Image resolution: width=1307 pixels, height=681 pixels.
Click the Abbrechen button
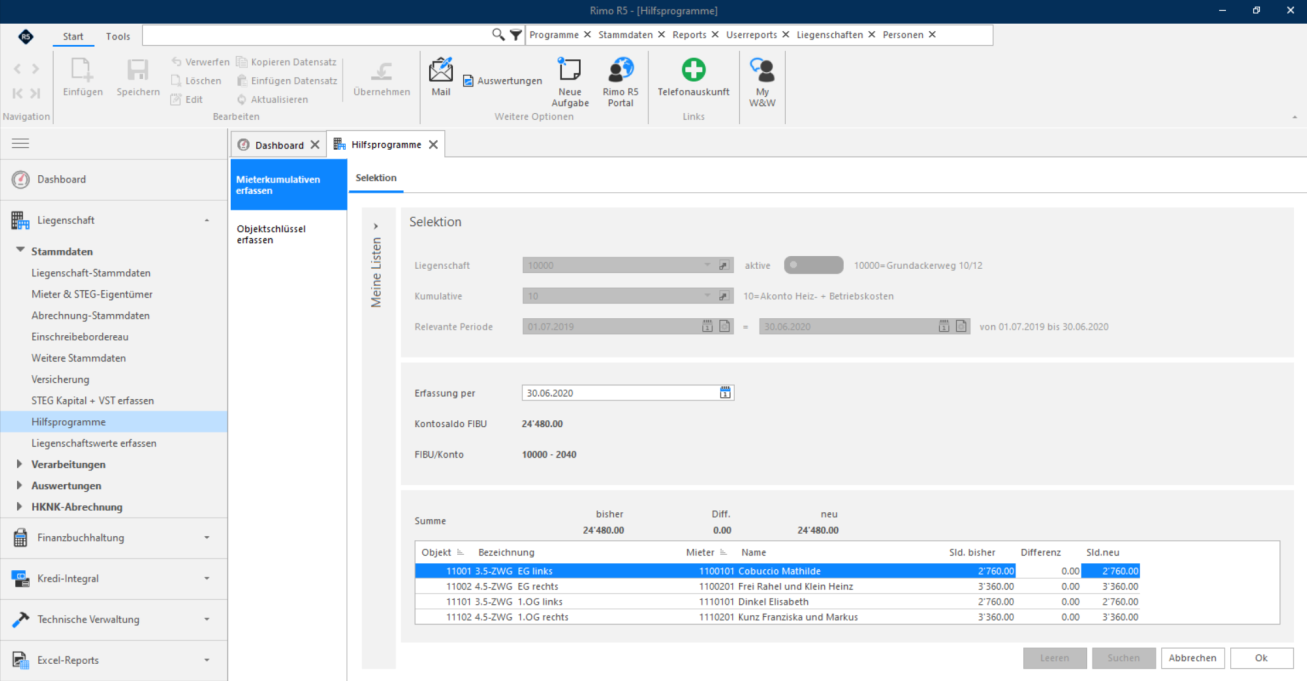[1193, 658]
